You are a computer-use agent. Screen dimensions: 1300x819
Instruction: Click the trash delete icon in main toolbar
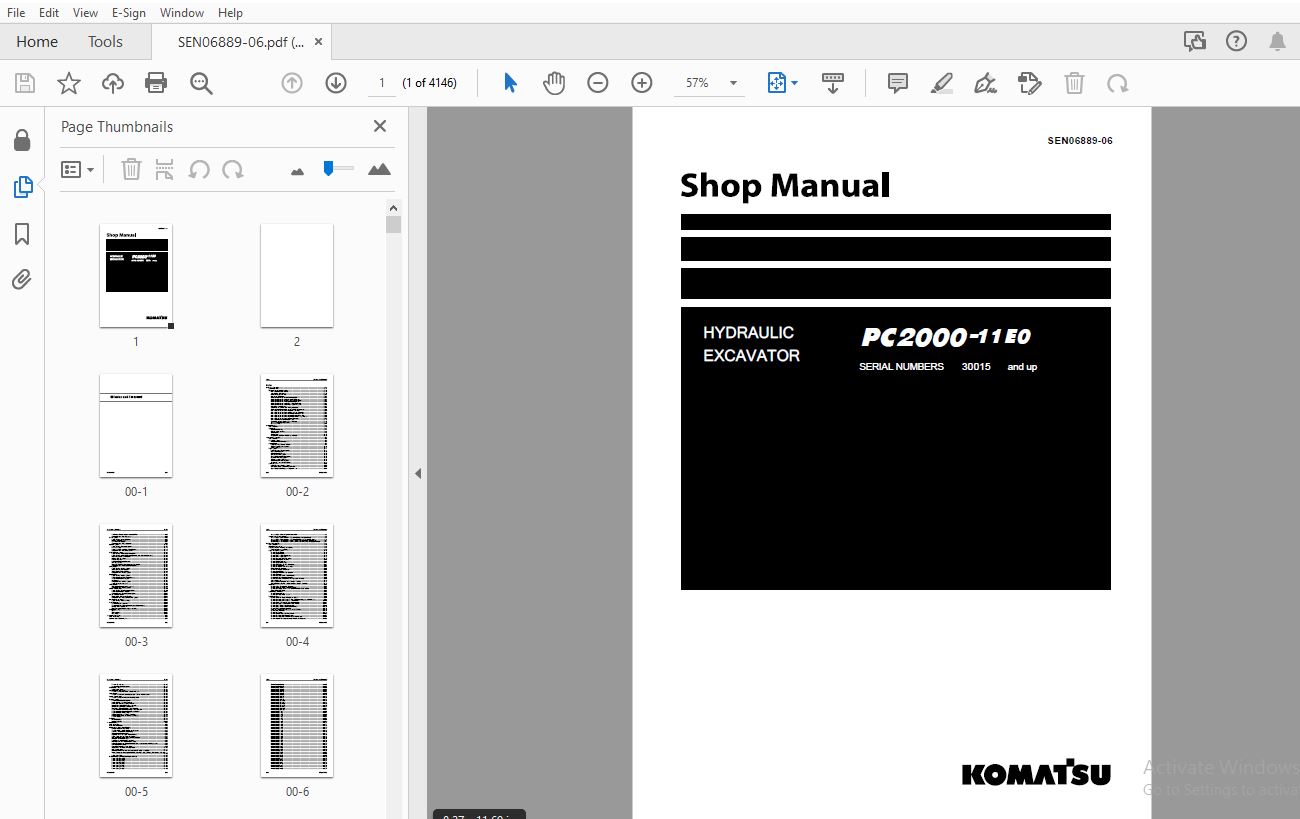pos(1074,83)
